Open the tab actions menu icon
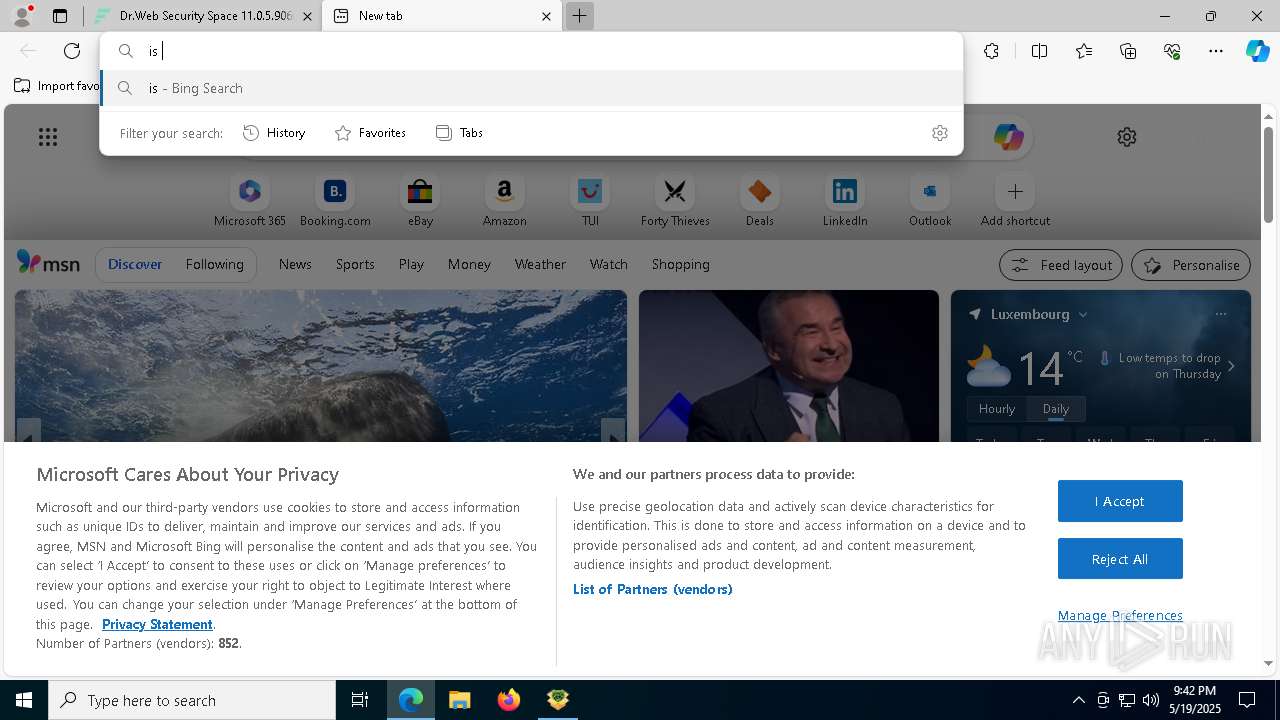 [x=60, y=16]
